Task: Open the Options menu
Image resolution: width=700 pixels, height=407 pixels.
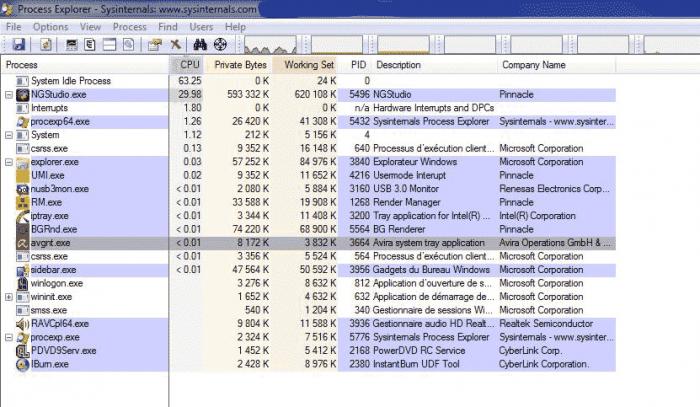Action: pos(50,27)
